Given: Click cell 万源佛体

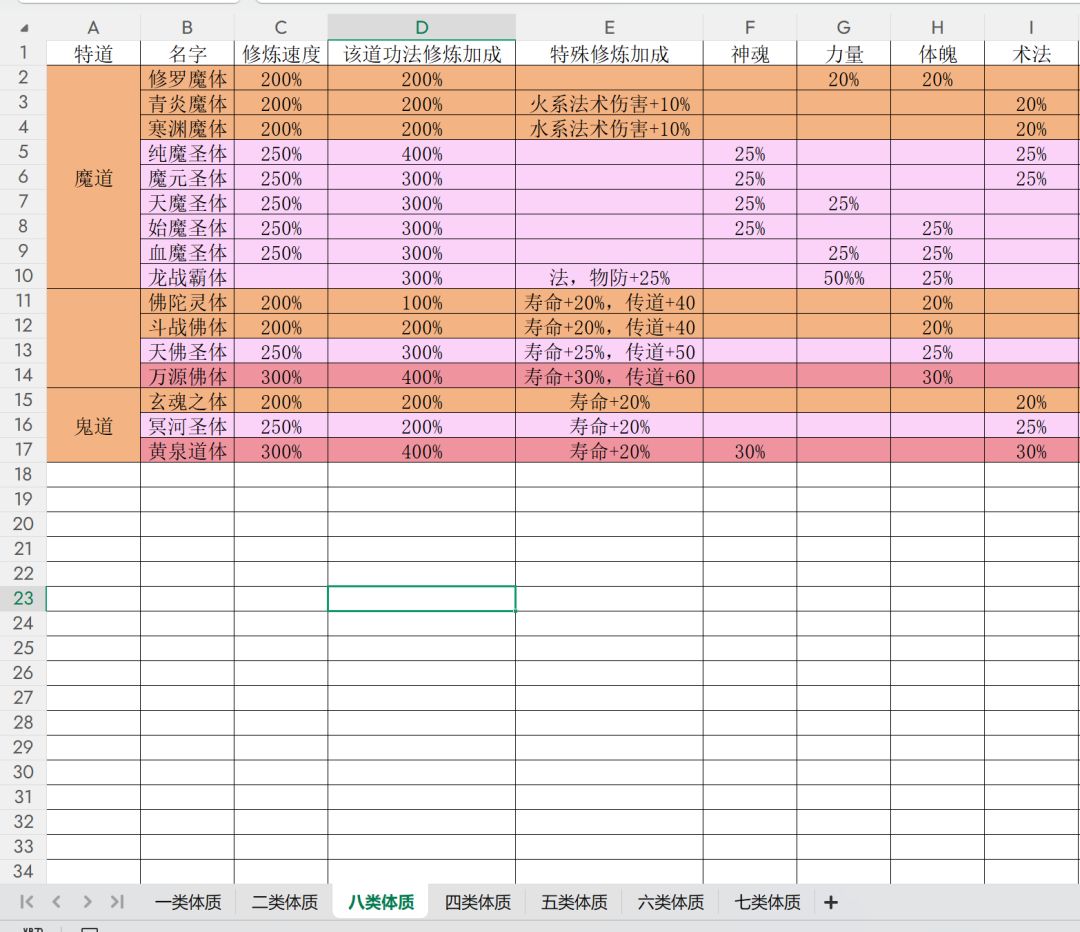Looking at the screenshot, I should coord(187,376).
